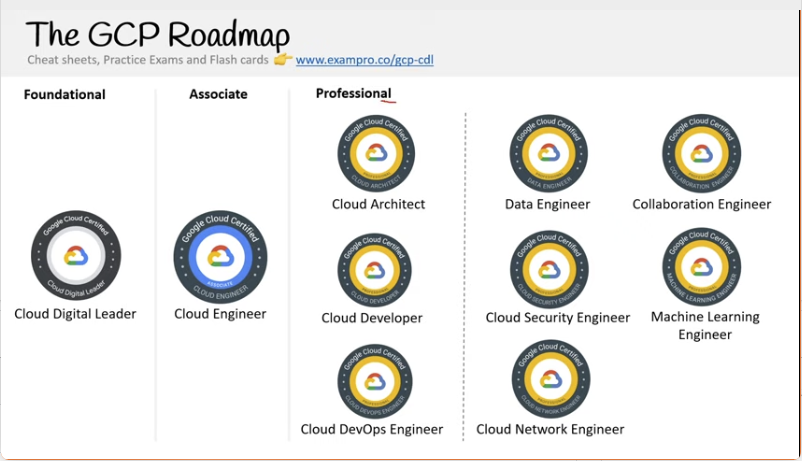Click the Cloud Digital Leader badge
This screenshot has height=461, width=802.
(x=76, y=257)
